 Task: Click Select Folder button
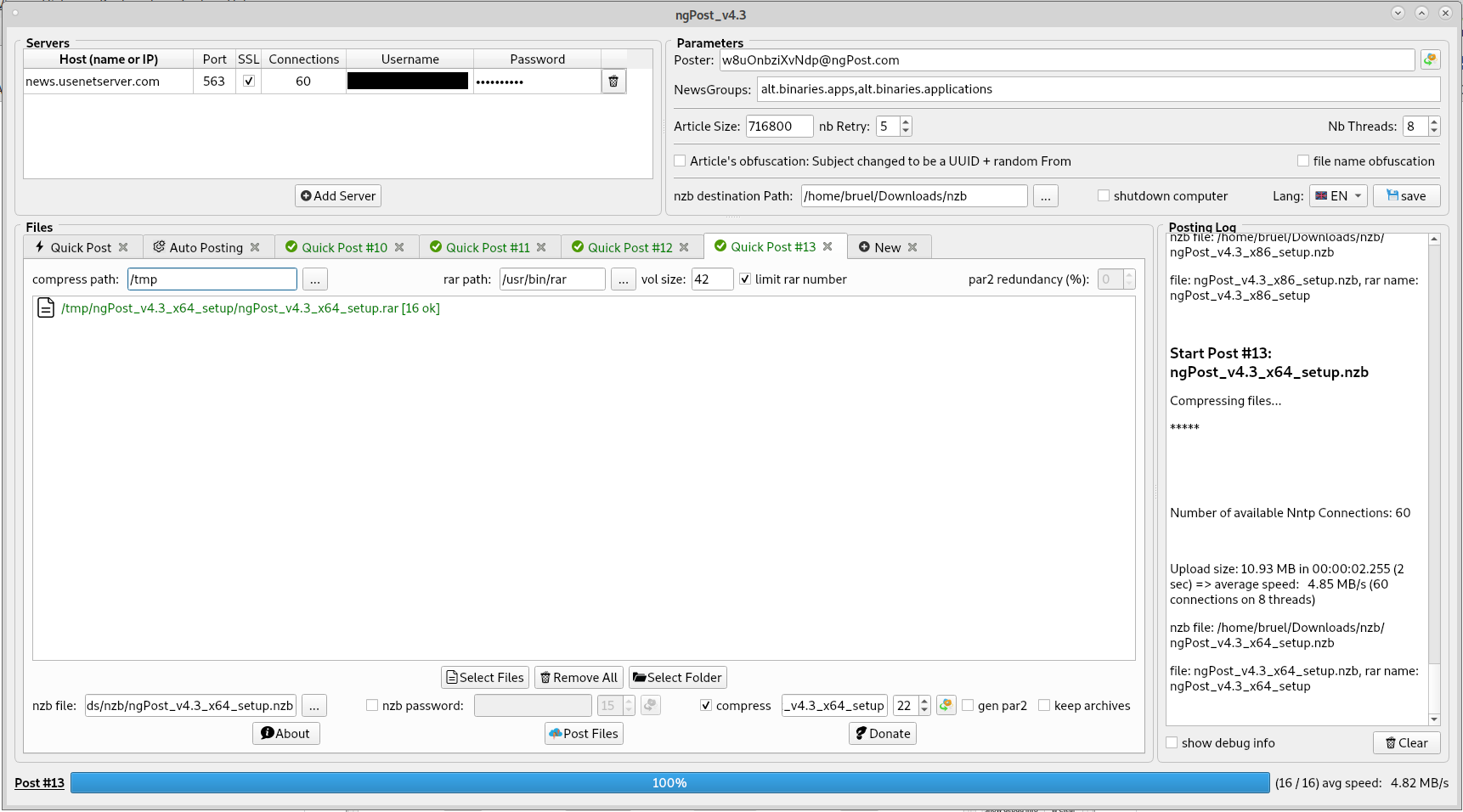[677, 677]
